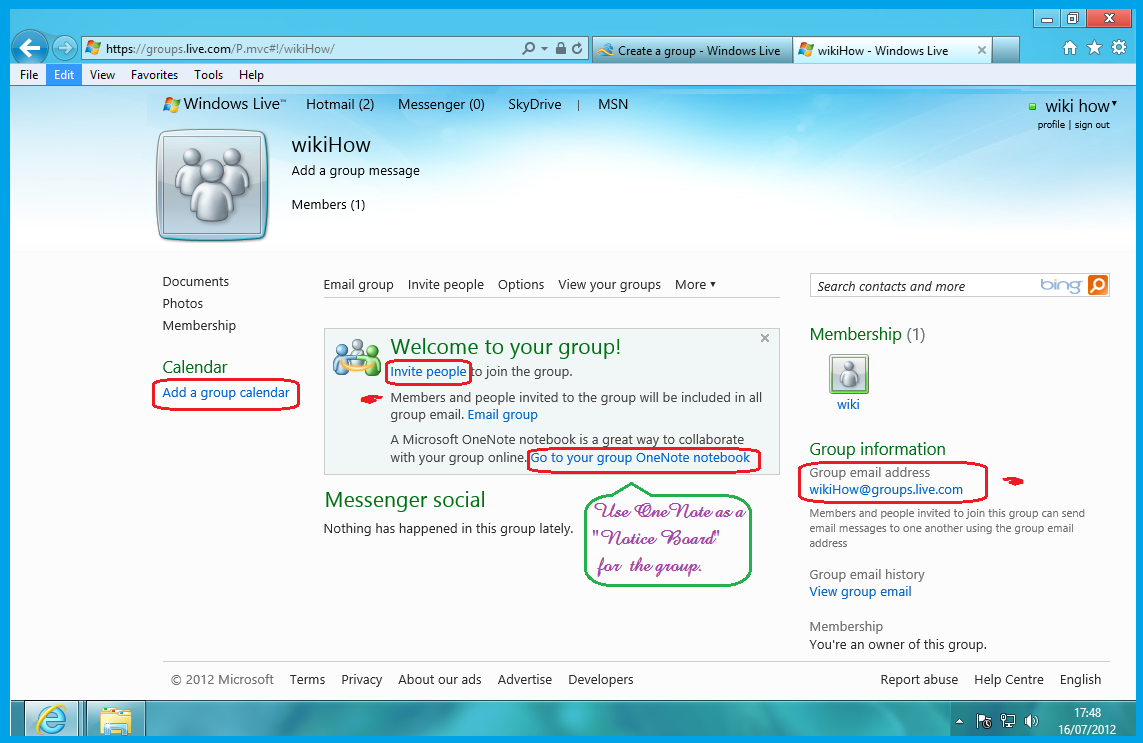Open the Favorites menu
The height and width of the screenshot is (743, 1143).
(155, 74)
